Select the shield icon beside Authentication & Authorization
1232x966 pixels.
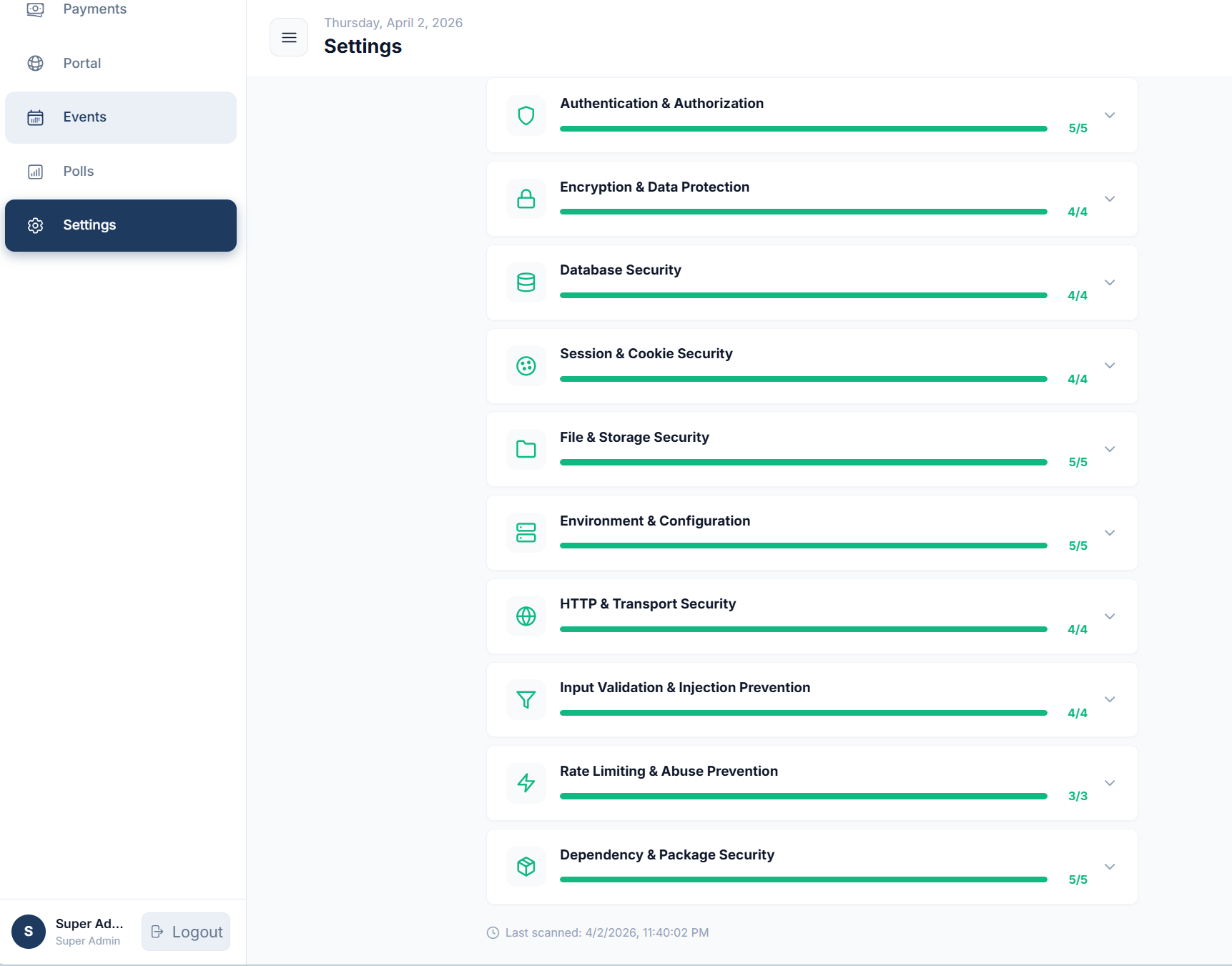pyautogui.click(x=526, y=115)
